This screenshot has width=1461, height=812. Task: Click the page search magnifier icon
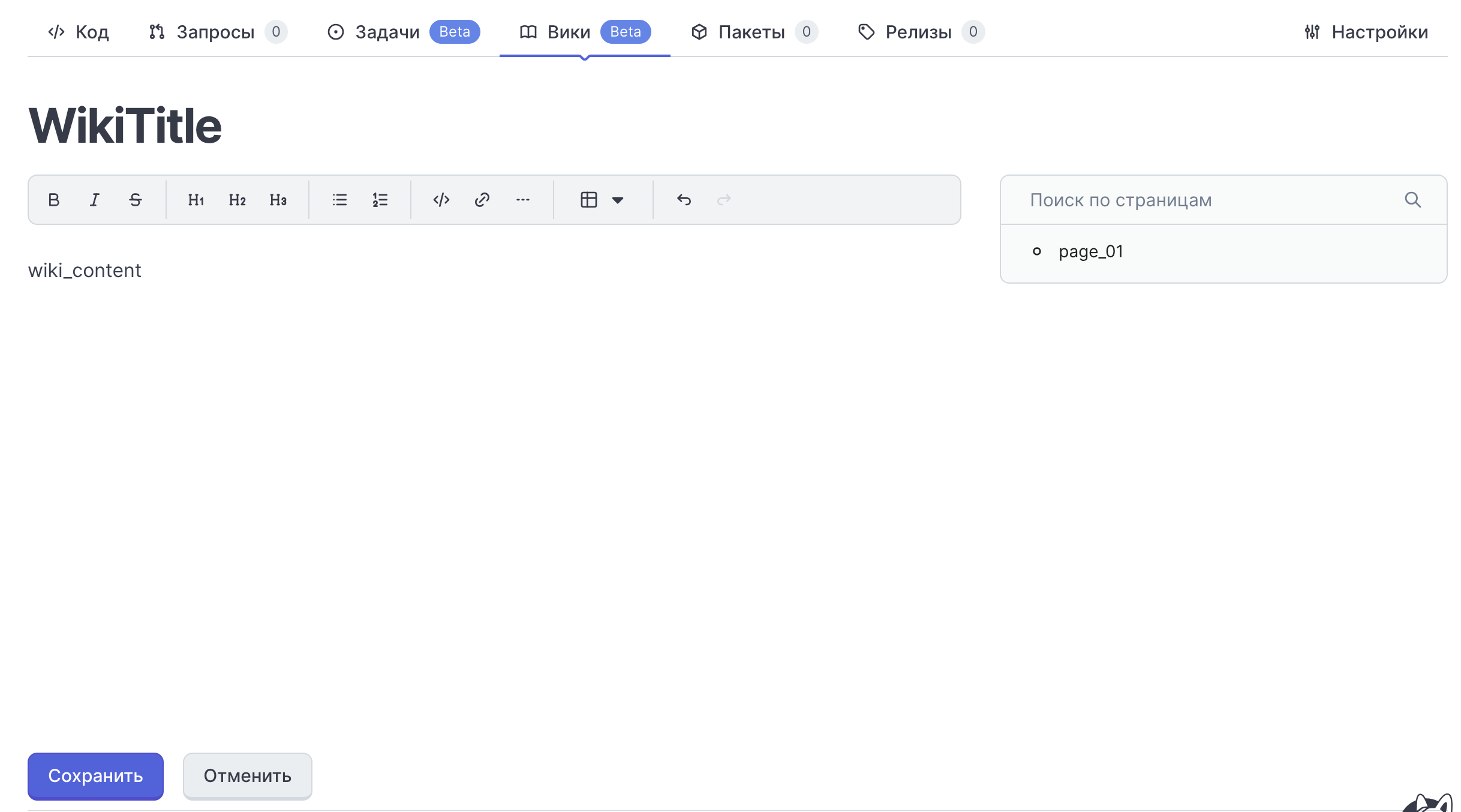[x=1413, y=200]
